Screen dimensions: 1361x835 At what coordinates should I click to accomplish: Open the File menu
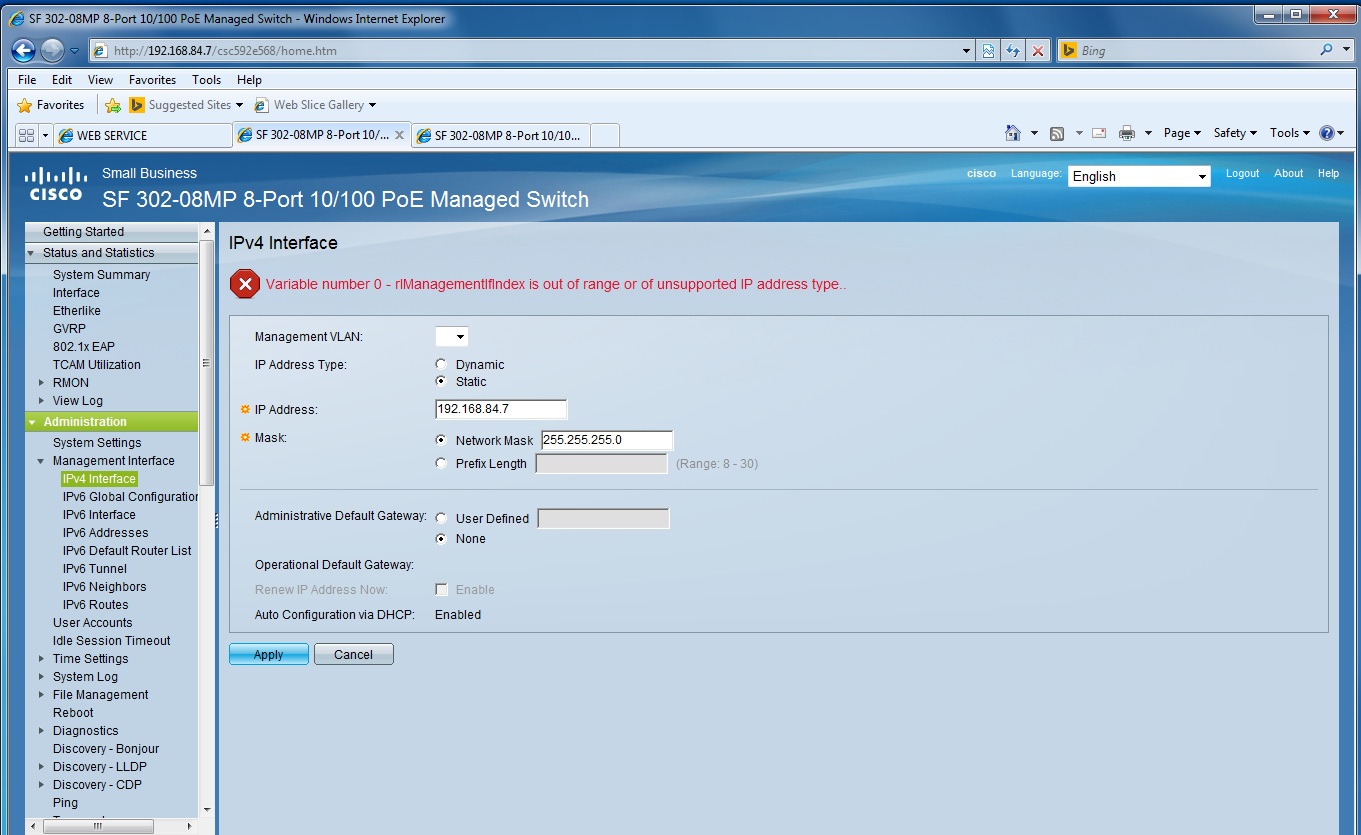[x=27, y=80]
